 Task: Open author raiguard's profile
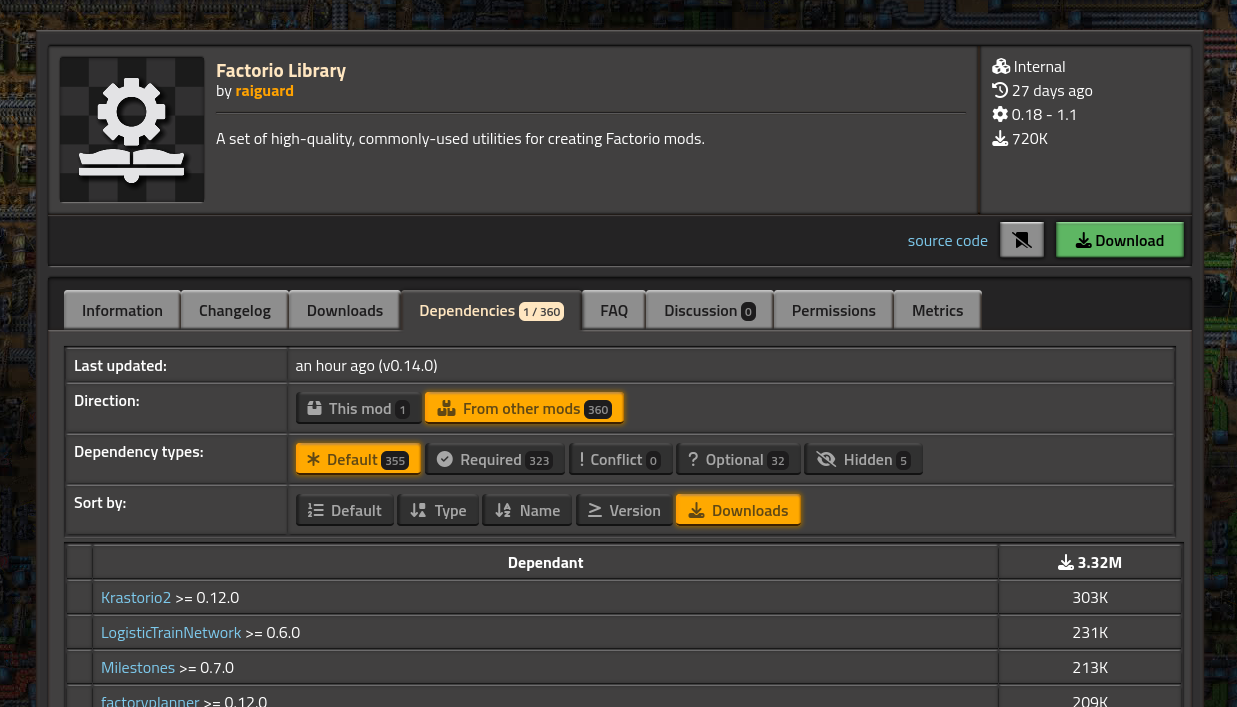(x=264, y=91)
